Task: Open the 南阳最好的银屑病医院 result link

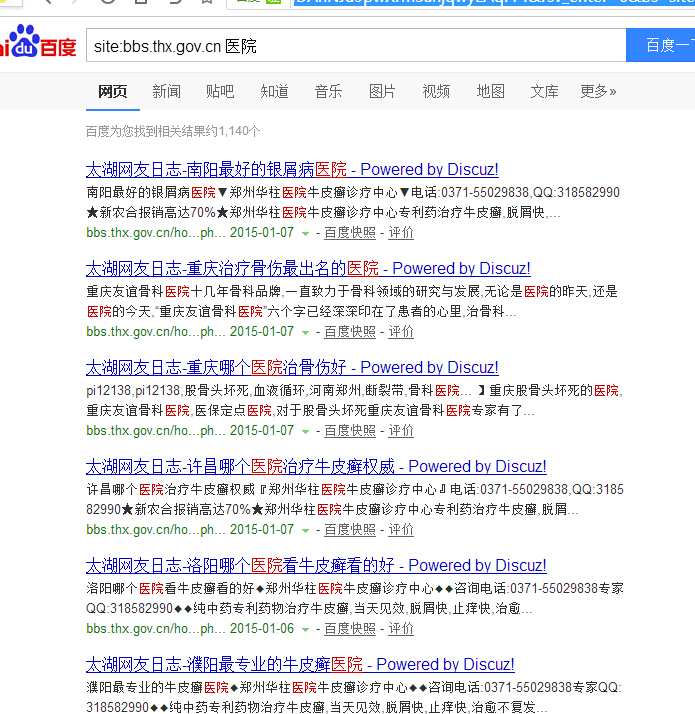Action: (x=292, y=169)
